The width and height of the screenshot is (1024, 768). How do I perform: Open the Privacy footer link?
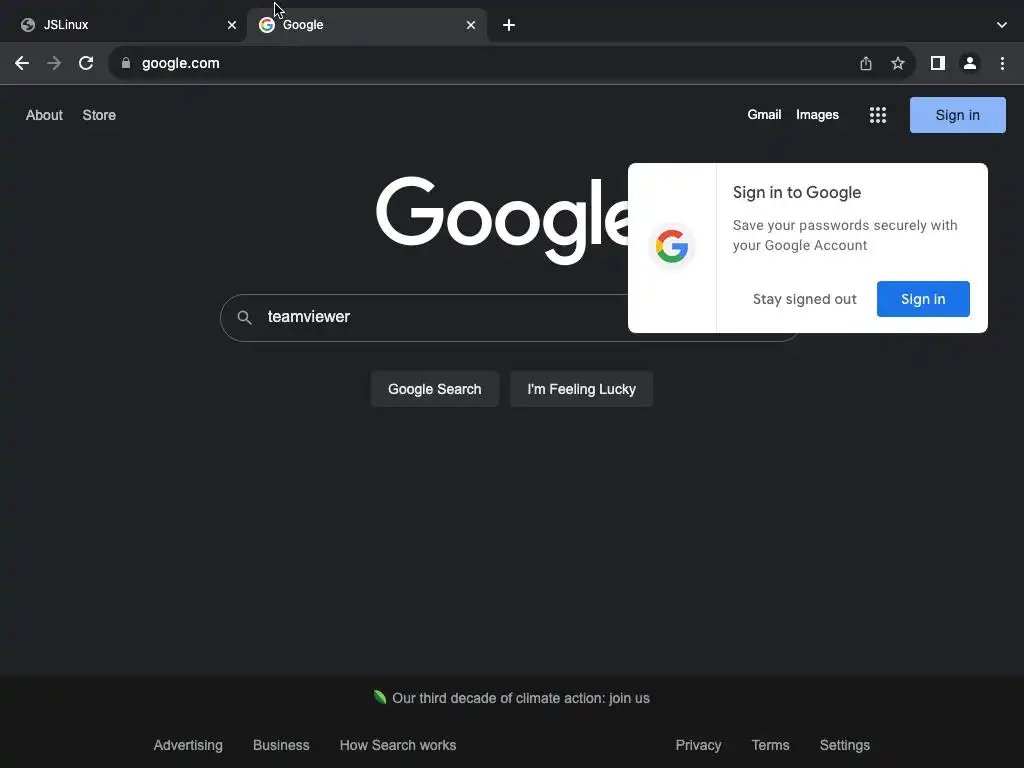pyautogui.click(x=698, y=745)
